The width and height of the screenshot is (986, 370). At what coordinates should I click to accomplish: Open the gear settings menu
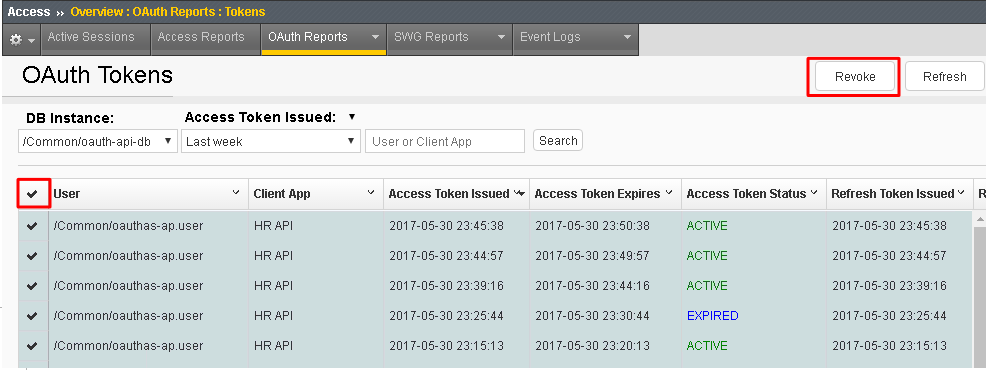click(x=22, y=39)
